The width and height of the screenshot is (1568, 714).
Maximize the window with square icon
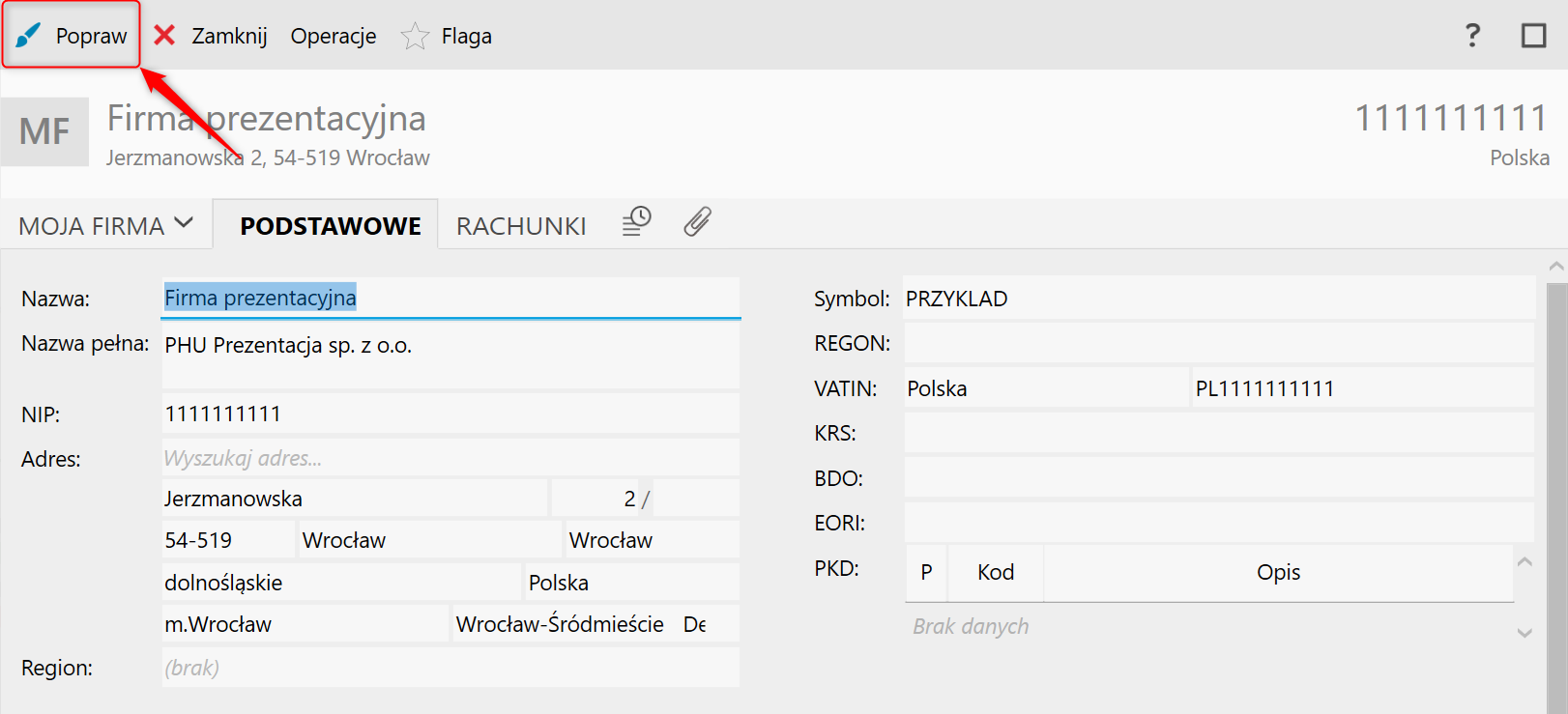point(1533,36)
